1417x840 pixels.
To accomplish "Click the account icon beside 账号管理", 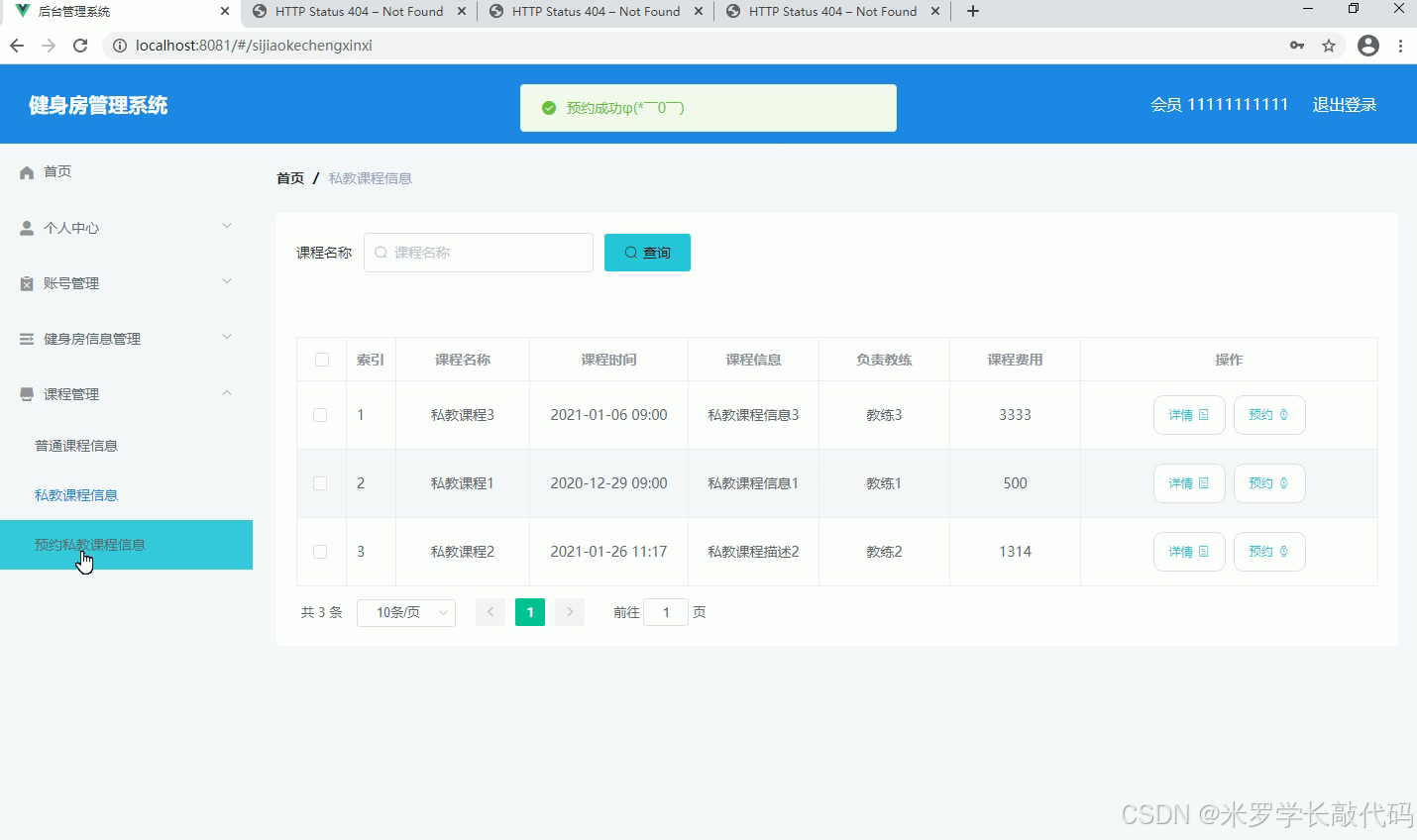I will (27, 283).
